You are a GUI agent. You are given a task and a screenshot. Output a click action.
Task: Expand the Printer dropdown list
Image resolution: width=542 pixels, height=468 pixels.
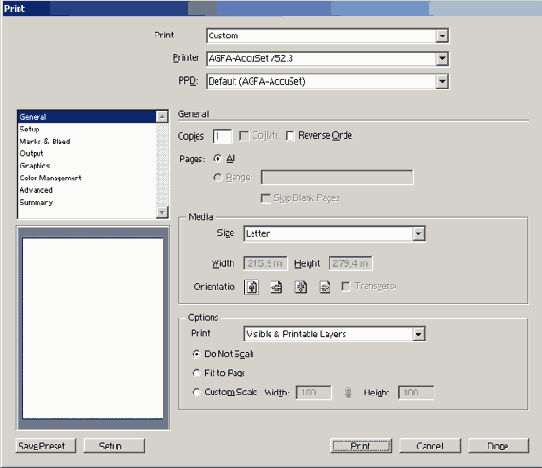click(442, 58)
